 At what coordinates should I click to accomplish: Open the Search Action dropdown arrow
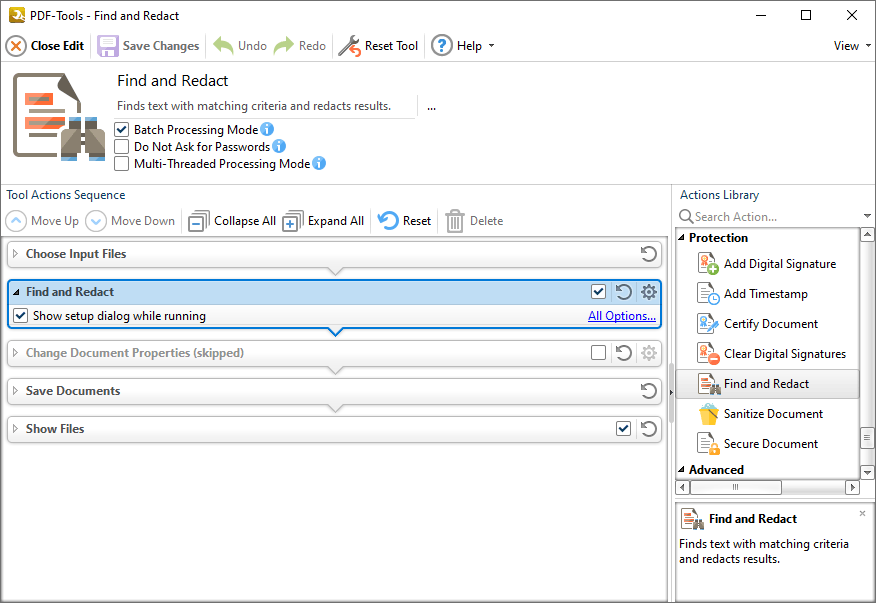coord(867,217)
